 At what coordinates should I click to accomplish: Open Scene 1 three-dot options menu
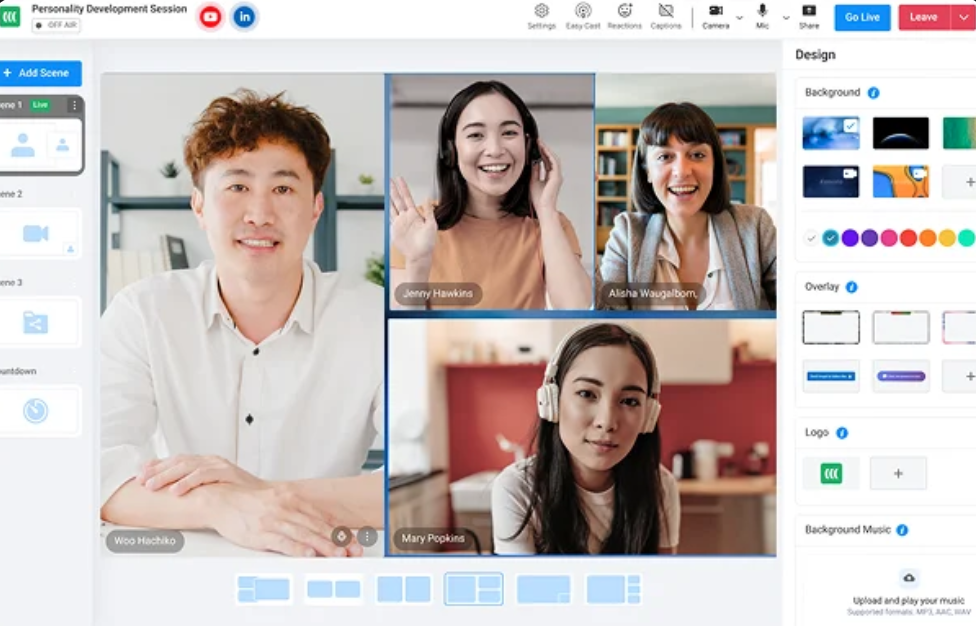click(x=73, y=105)
